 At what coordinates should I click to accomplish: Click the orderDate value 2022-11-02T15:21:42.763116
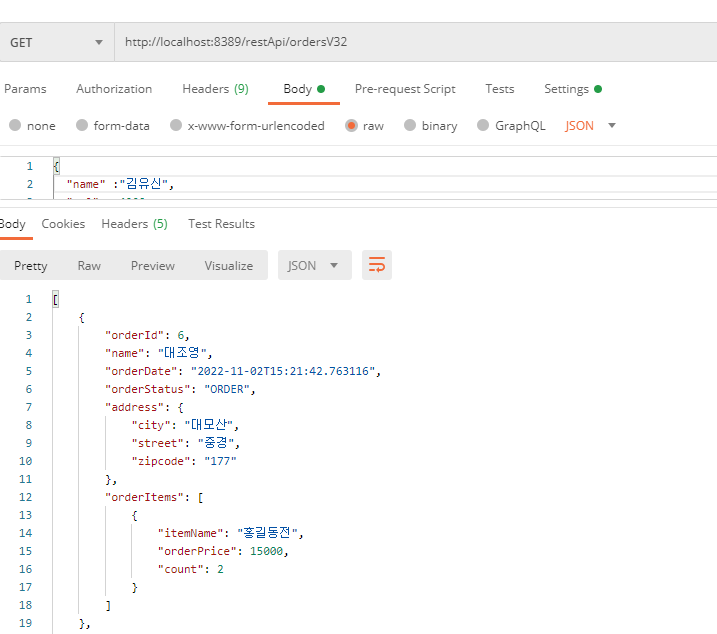click(283, 371)
